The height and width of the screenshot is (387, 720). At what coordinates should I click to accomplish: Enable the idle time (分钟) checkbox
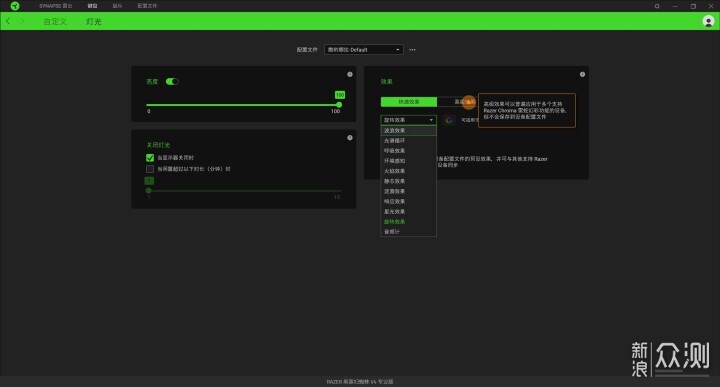pyautogui.click(x=150, y=169)
